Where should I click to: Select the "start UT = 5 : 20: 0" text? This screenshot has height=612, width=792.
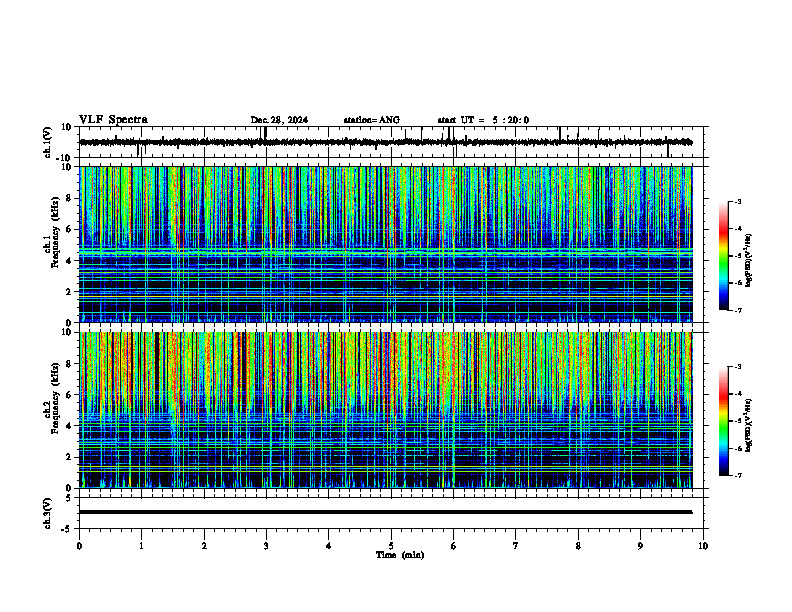coord(483,120)
